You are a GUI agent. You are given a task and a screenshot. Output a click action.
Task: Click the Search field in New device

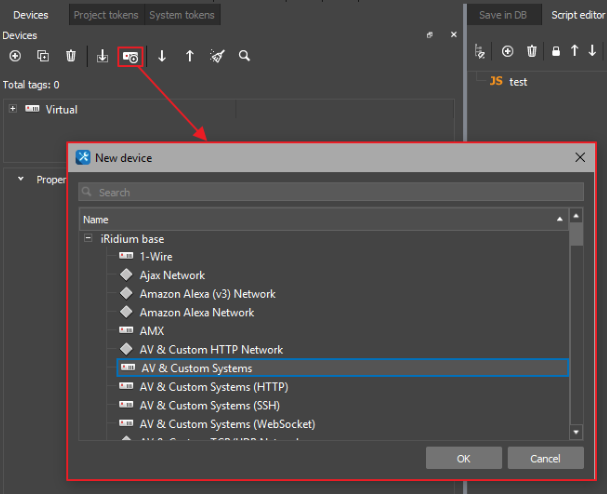tap(330, 192)
